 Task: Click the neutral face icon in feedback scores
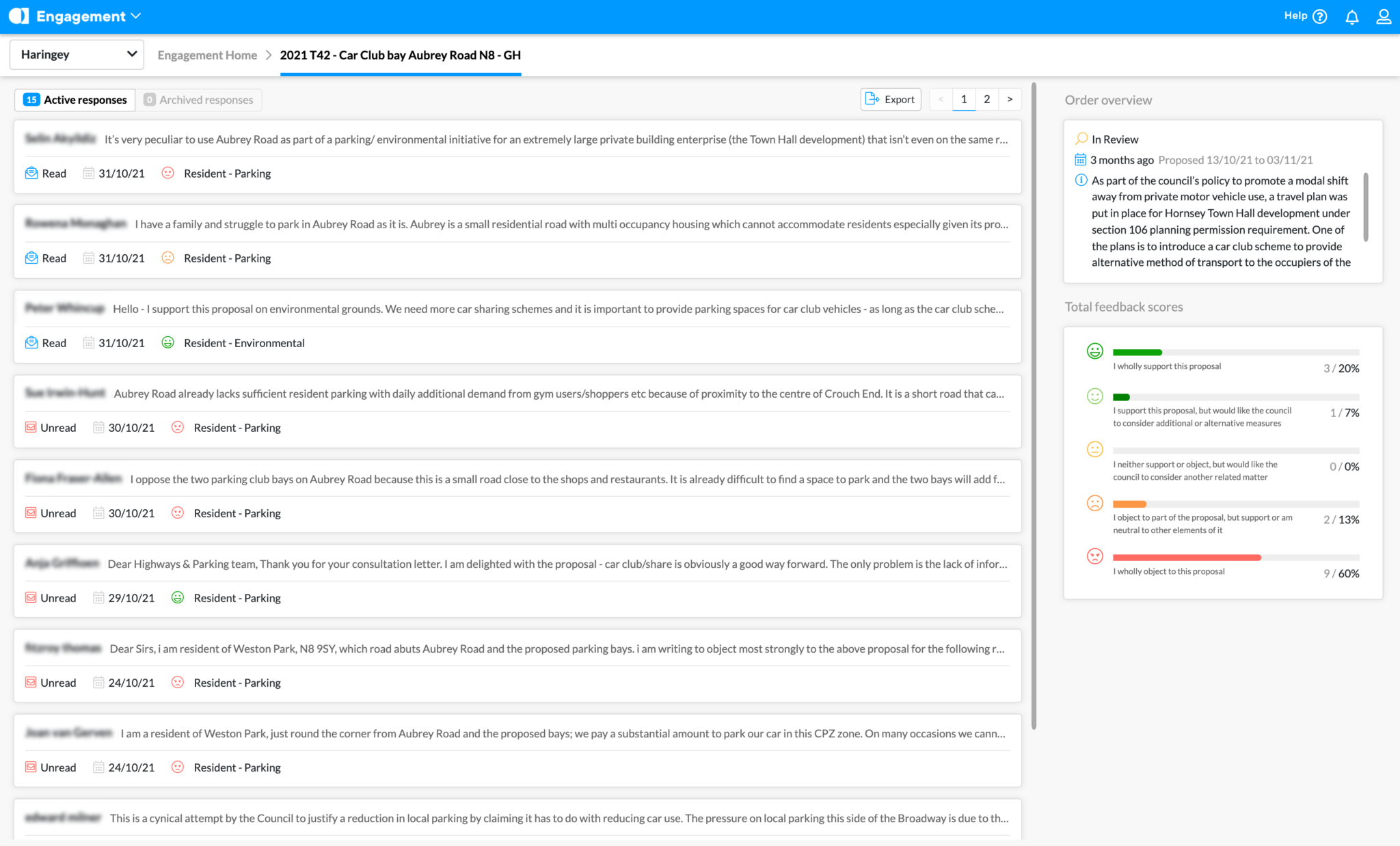point(1094,450)
